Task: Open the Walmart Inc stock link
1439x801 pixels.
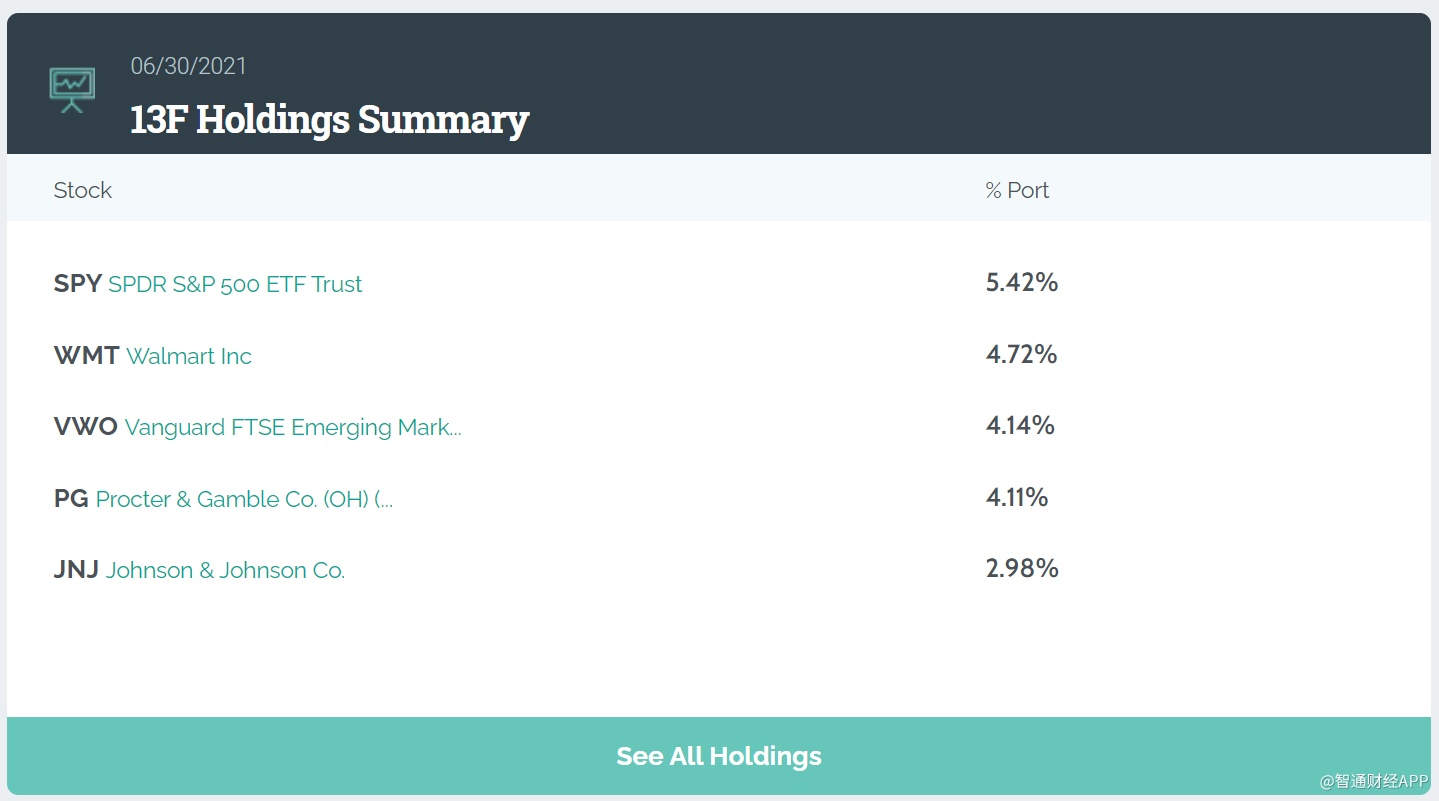Action: coord(189,356)
